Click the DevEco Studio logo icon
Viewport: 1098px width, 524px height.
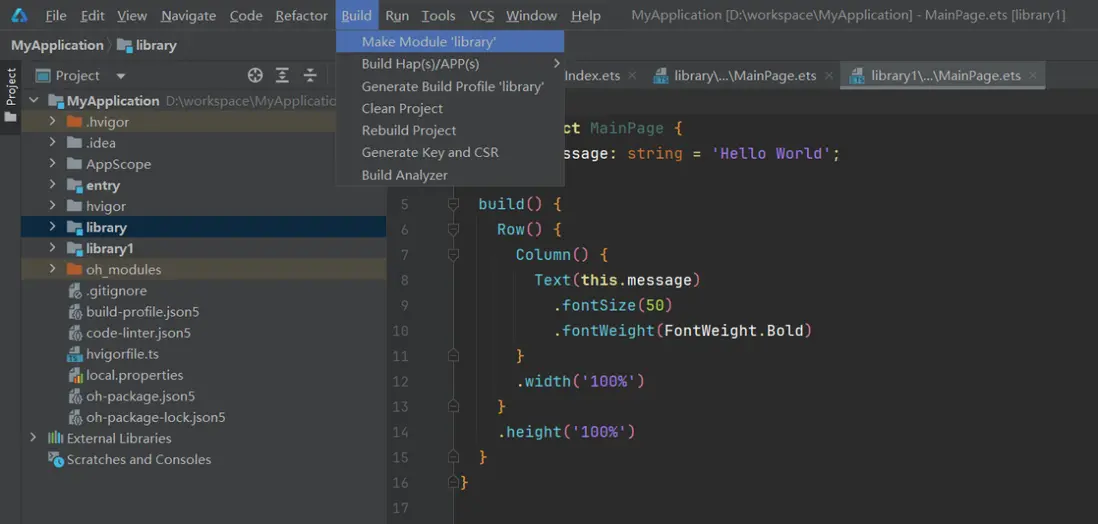(x=19, y=15)
